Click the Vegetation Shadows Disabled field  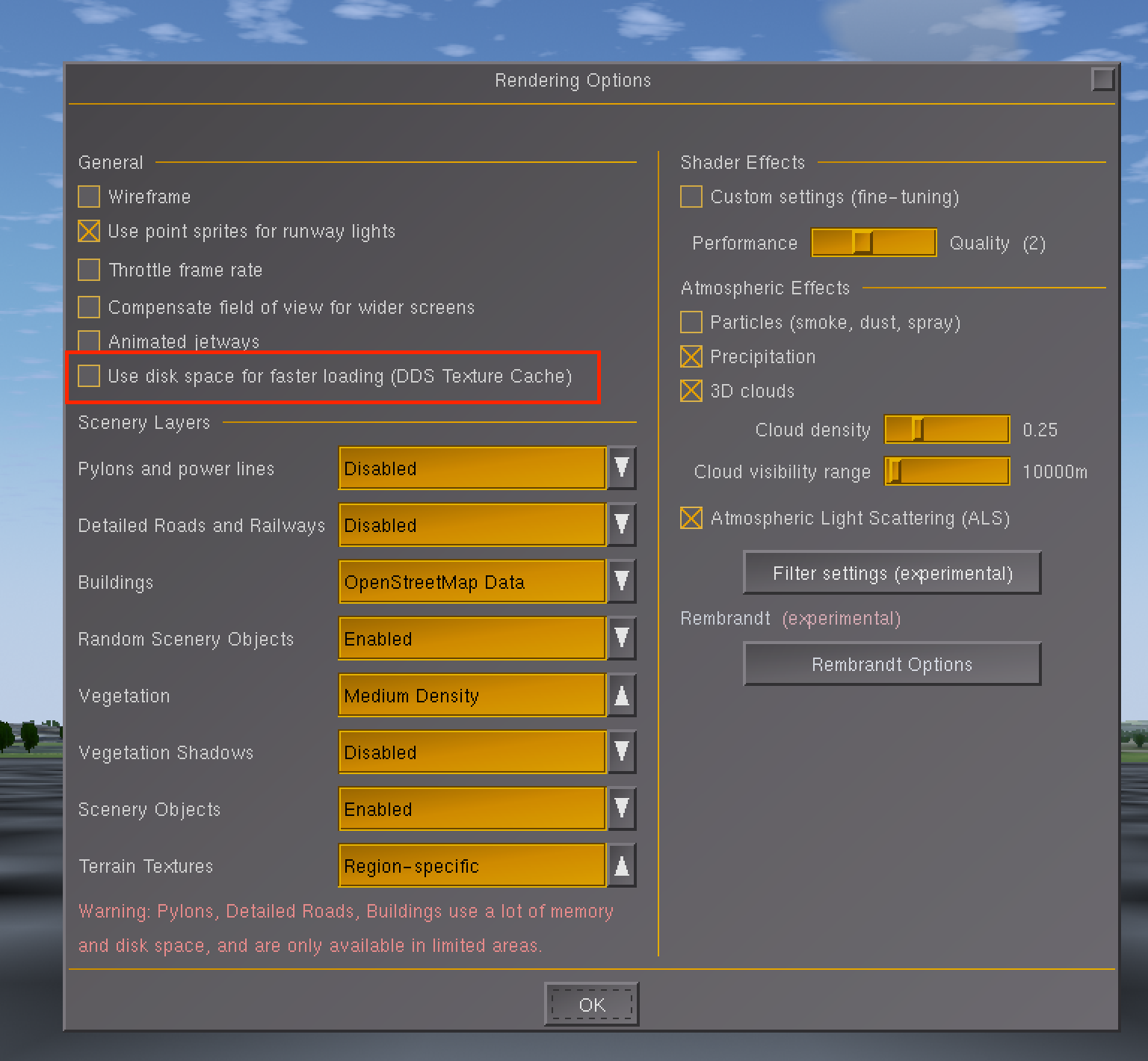pos(472,752)
